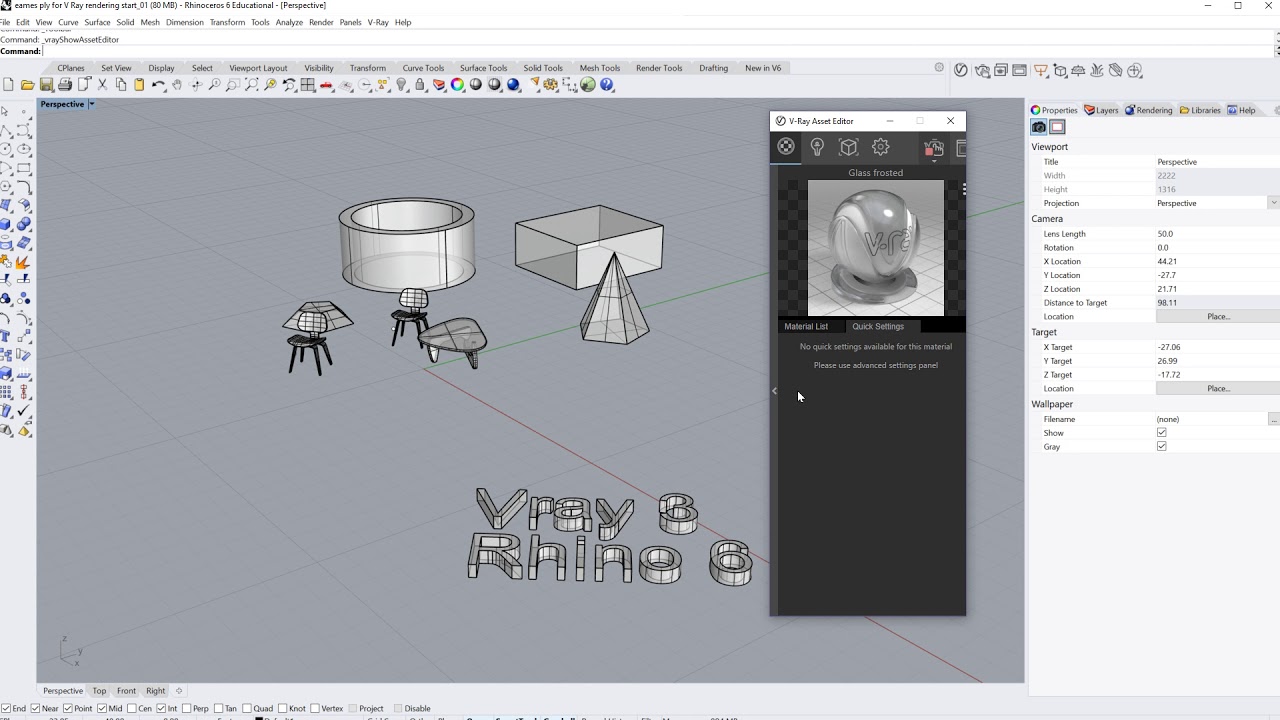Expand the left panel arrow of the Asset Editor
Image resolution: width=1280 pixels, height=720 pixels.
pos(774,391)
